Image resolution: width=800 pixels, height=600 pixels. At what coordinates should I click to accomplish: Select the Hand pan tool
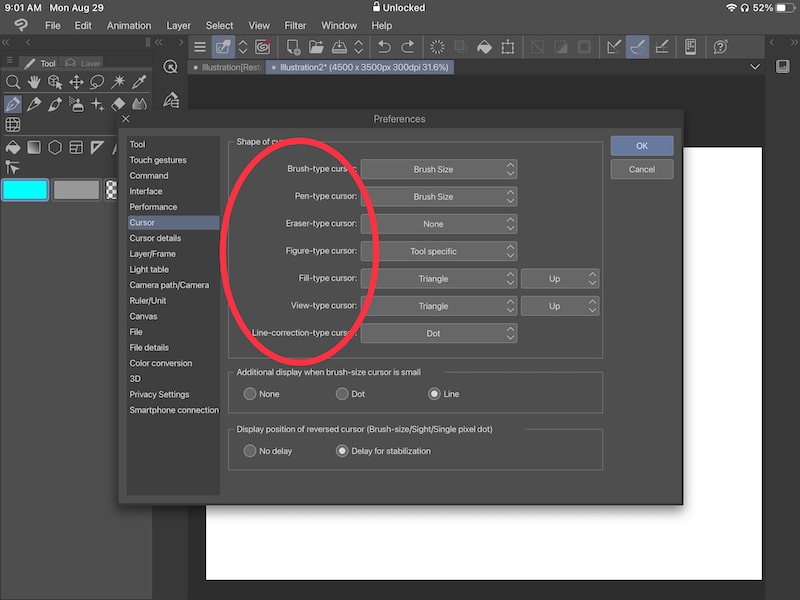(x=34, y=82)
